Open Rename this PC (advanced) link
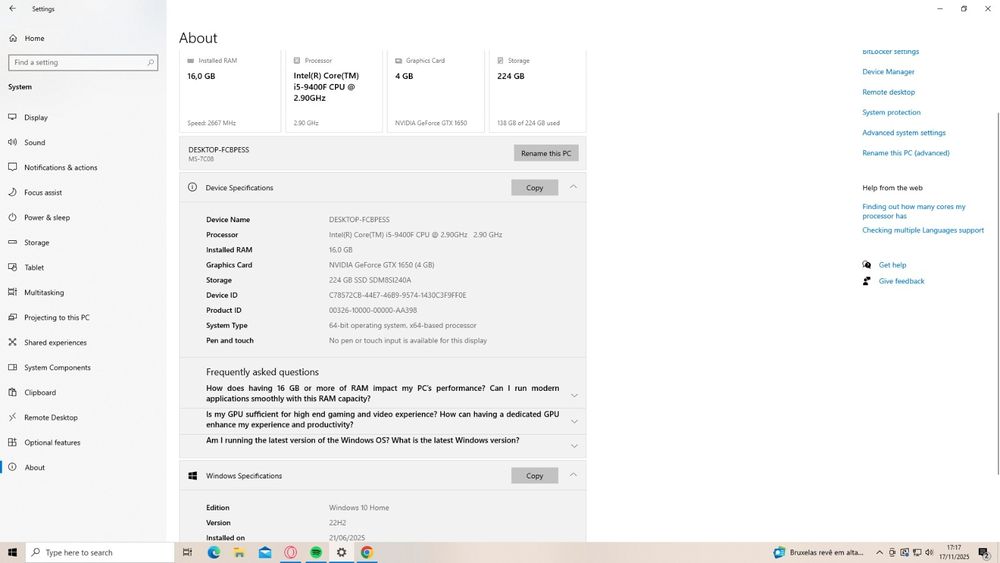The width and height of the screenshot is (1000, 563). point(906,153)
